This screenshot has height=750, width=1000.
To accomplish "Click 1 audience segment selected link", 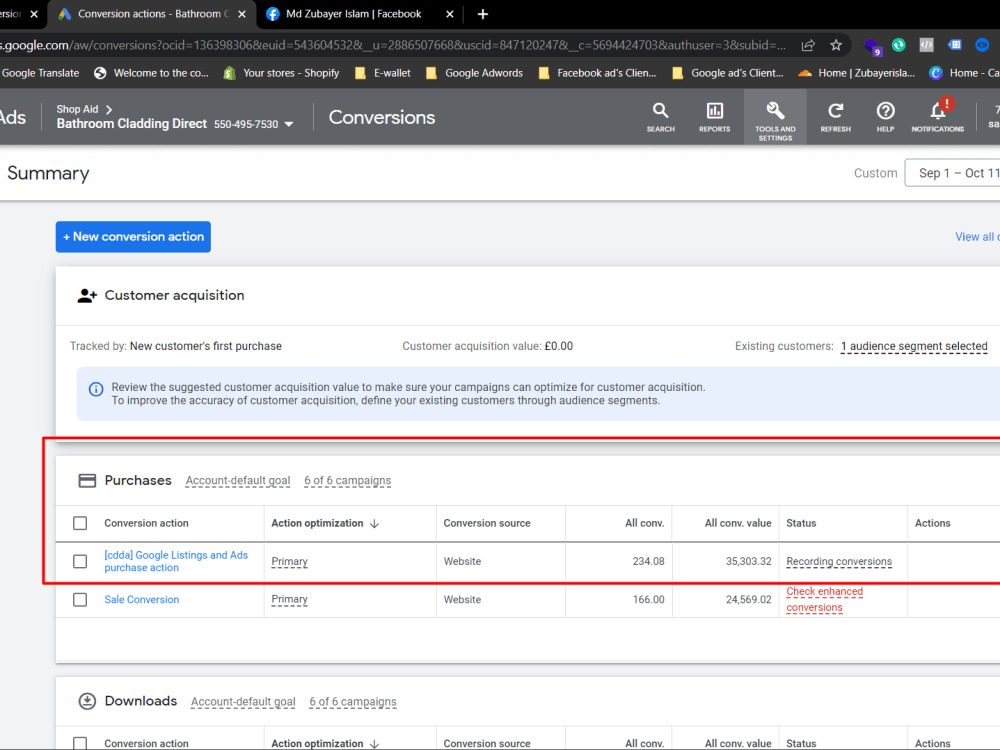I will pyautogui.click(x=914, y=346).
